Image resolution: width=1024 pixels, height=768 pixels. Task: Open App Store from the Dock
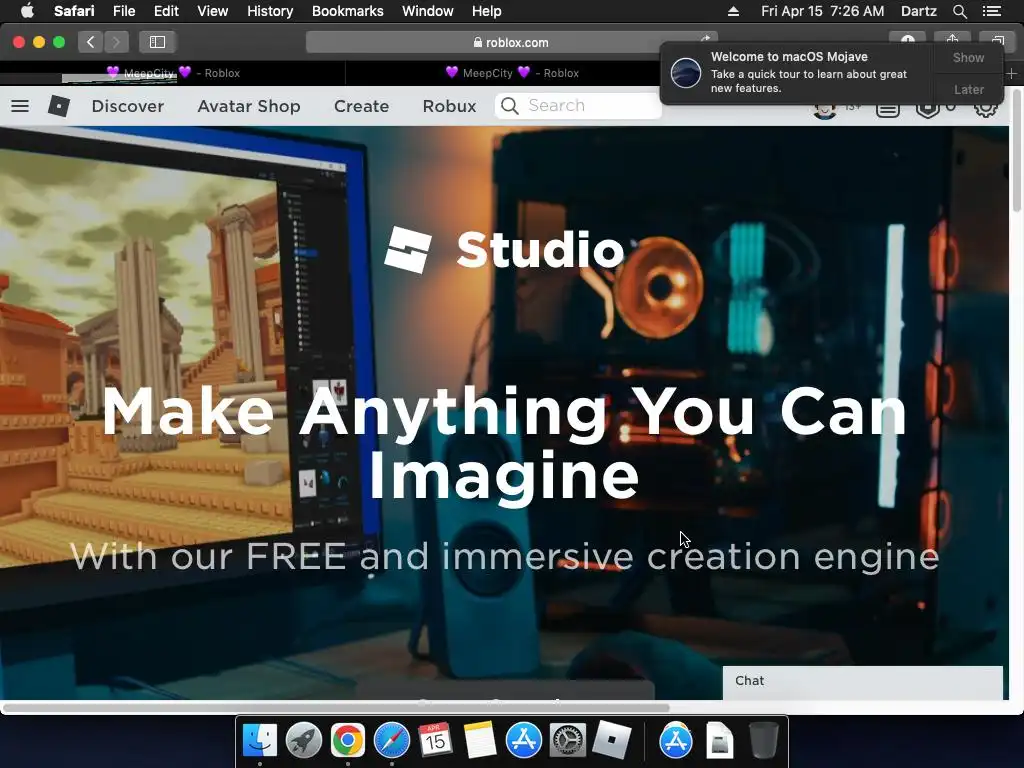click(x=524, y=740)
